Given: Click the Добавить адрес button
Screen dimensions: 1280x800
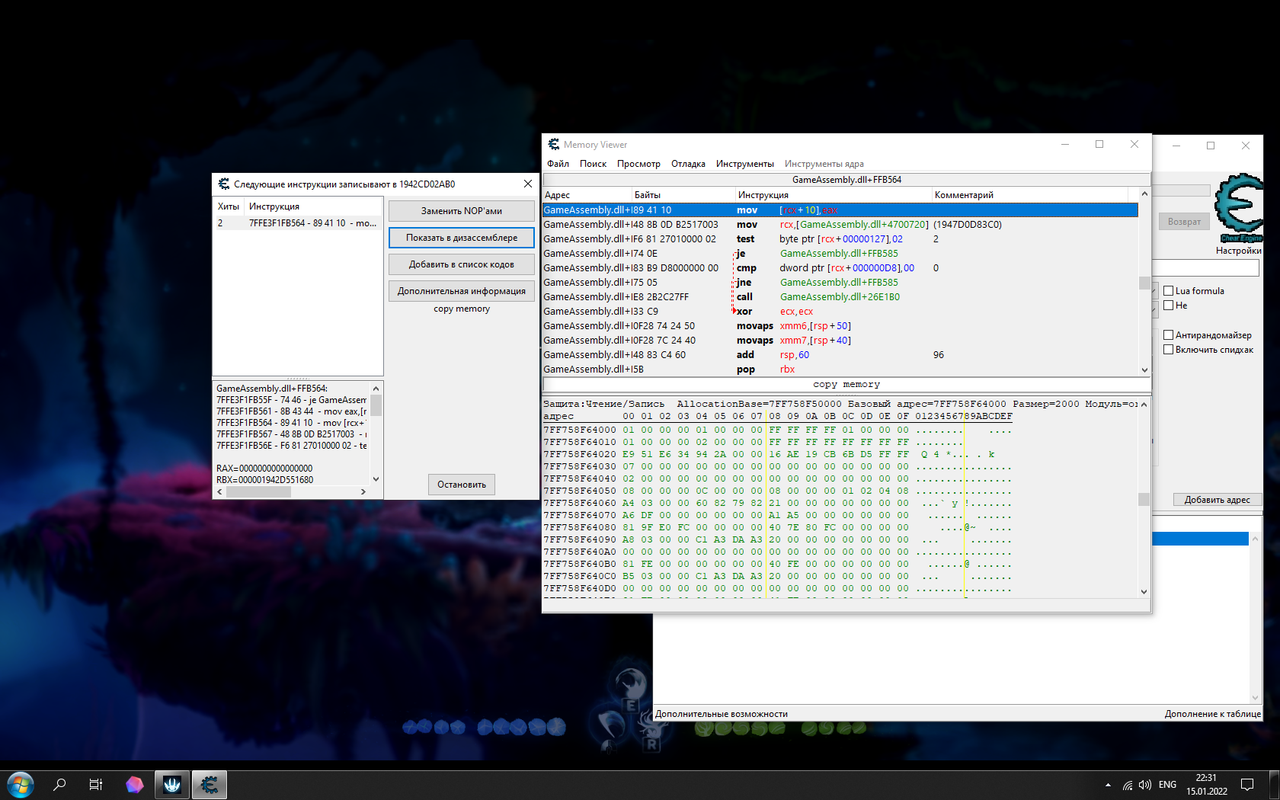Looking at the screenshot, I should click(1217, 499).
